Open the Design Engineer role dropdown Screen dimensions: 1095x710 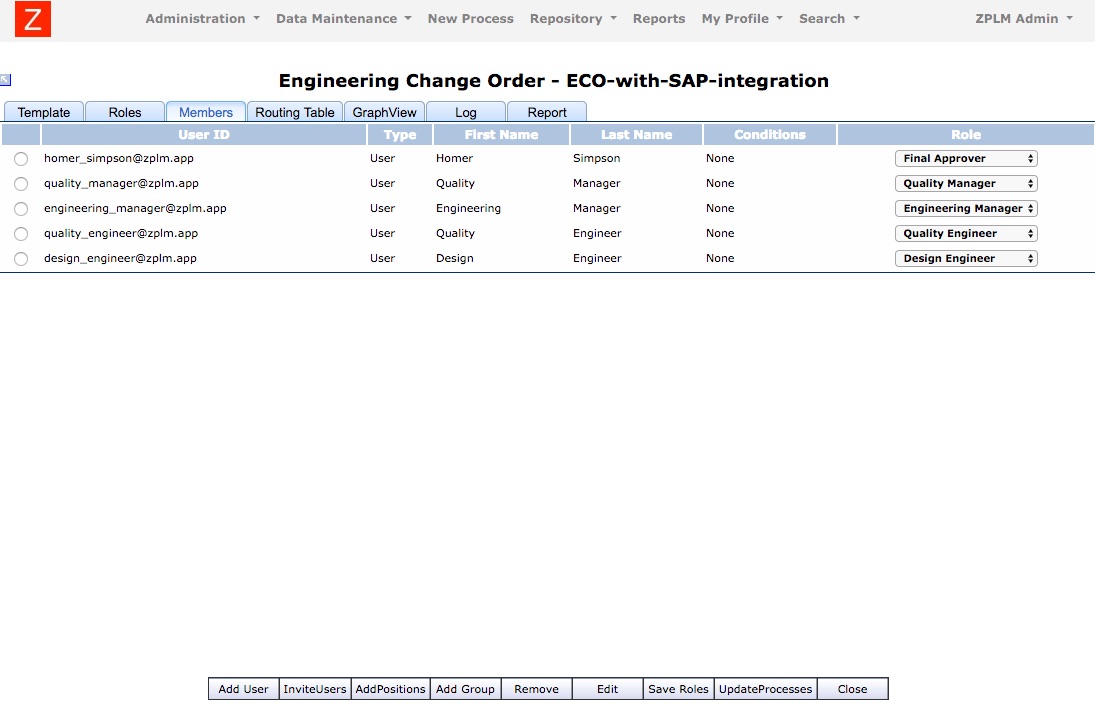965,258
